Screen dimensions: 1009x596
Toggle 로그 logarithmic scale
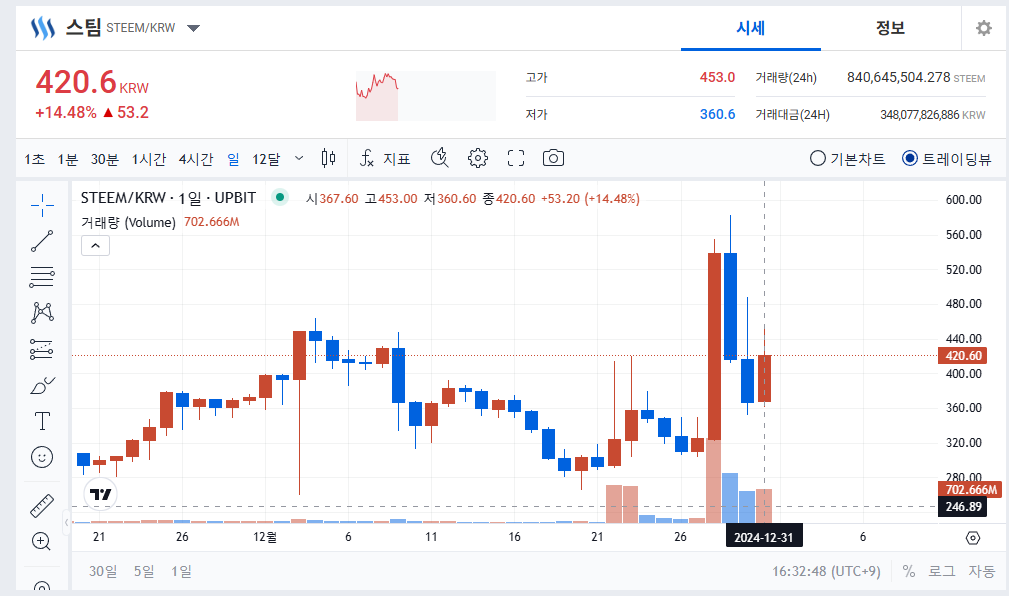[941, 571]
